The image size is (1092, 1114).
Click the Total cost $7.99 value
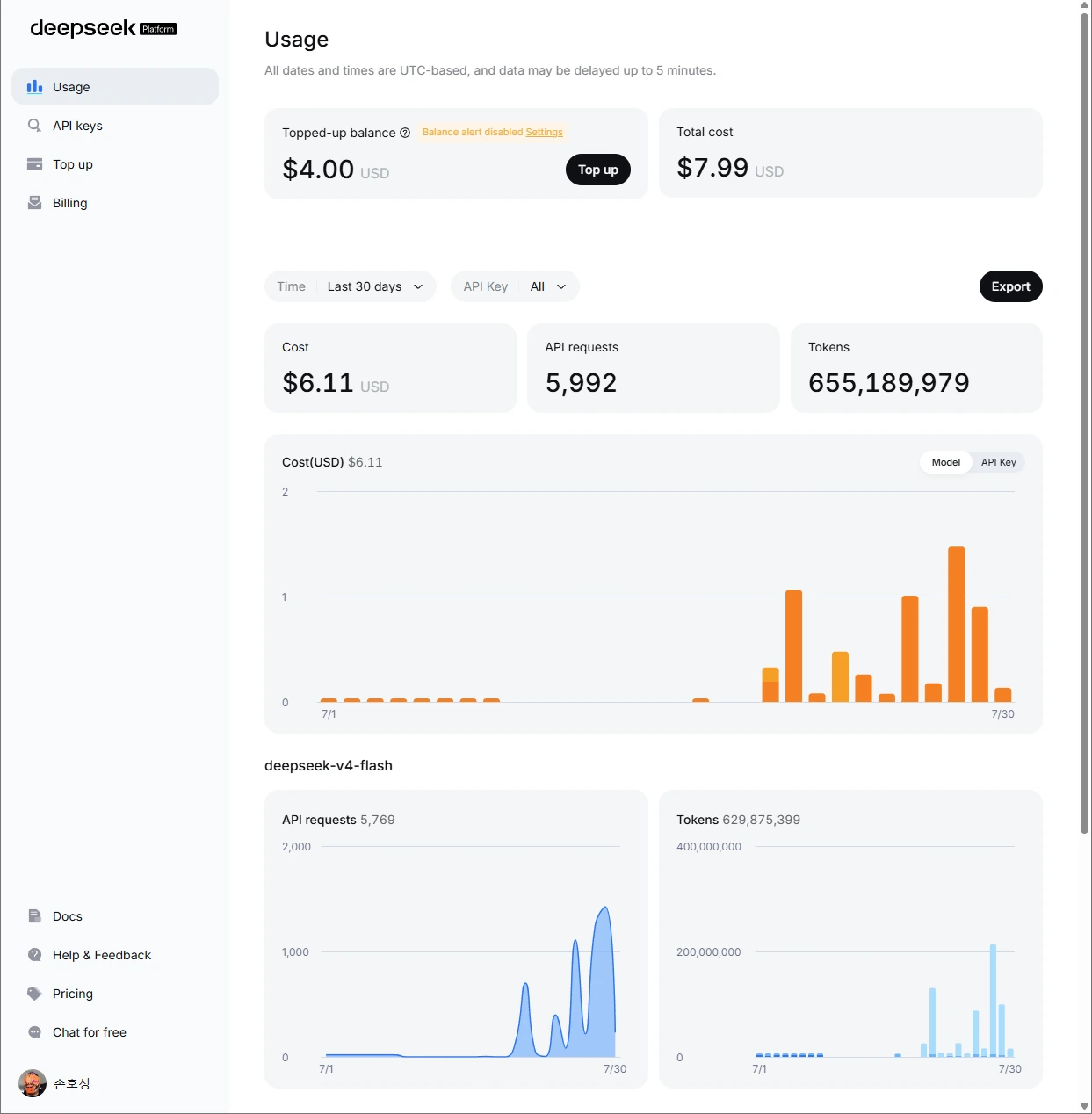pos(712,167)
